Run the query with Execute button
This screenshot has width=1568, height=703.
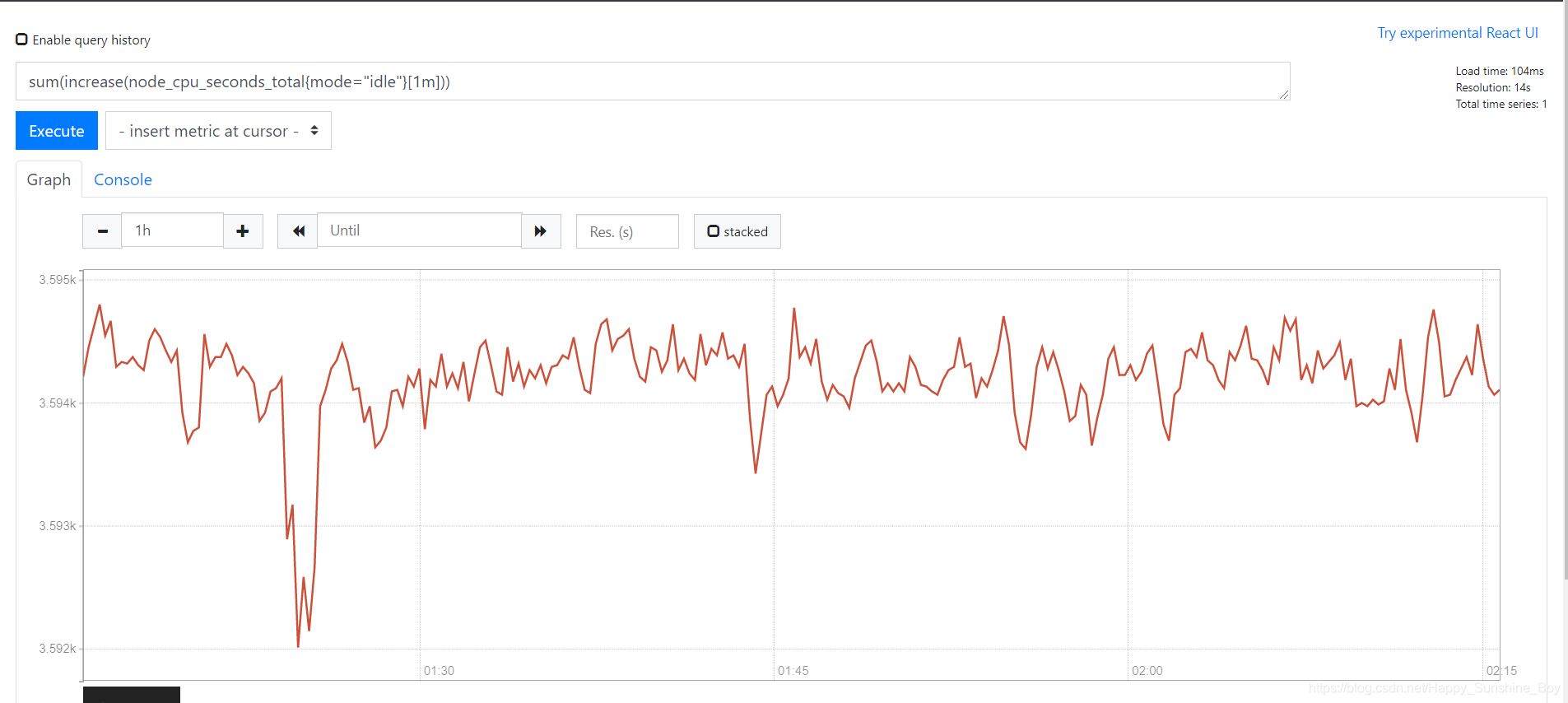[x=57, y=131]
